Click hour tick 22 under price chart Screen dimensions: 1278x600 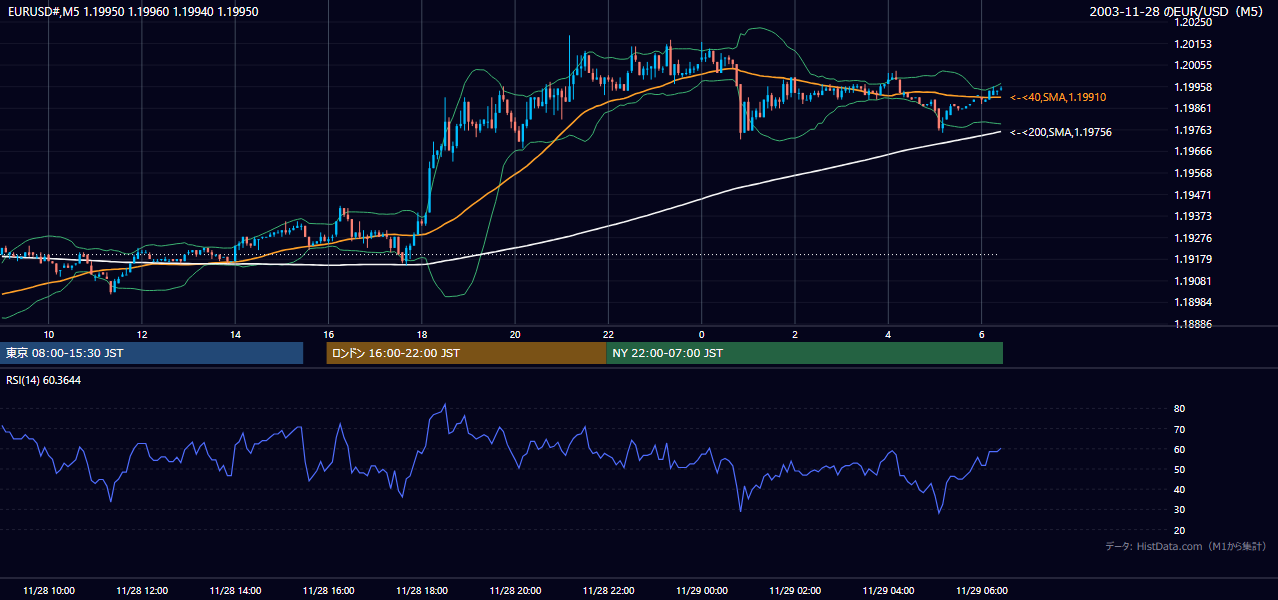tap(608, 334)
